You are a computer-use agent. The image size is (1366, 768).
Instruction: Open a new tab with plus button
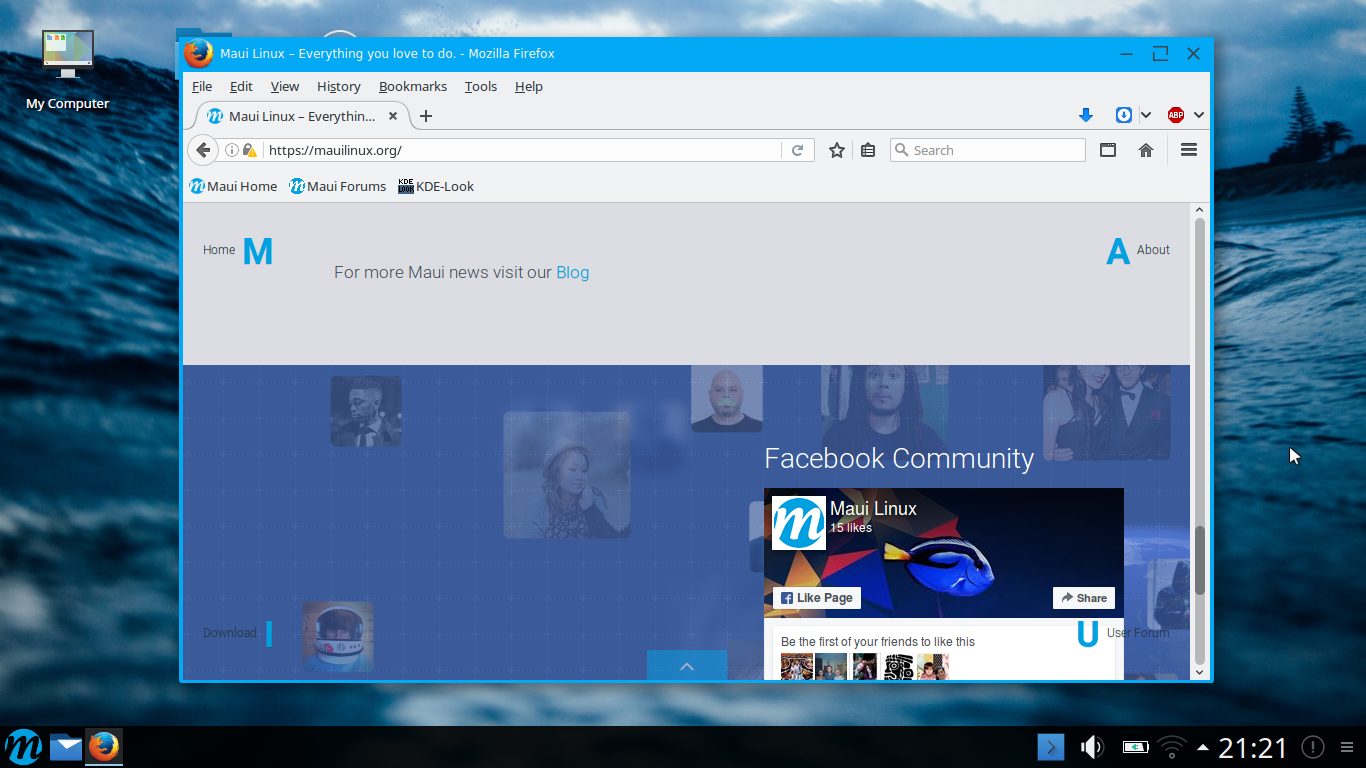point(426,116)
